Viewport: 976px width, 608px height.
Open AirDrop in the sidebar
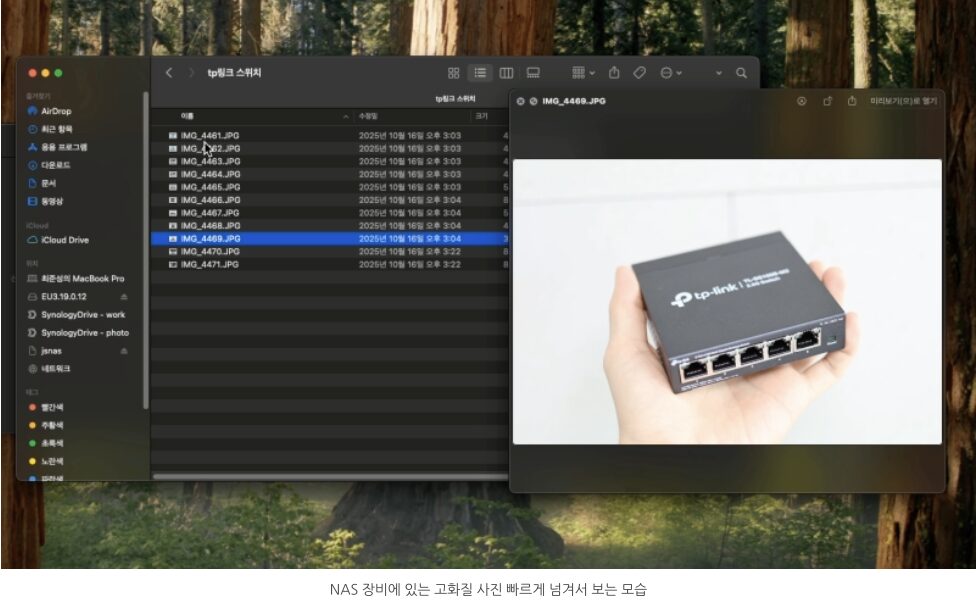click(x=55, y=111)
